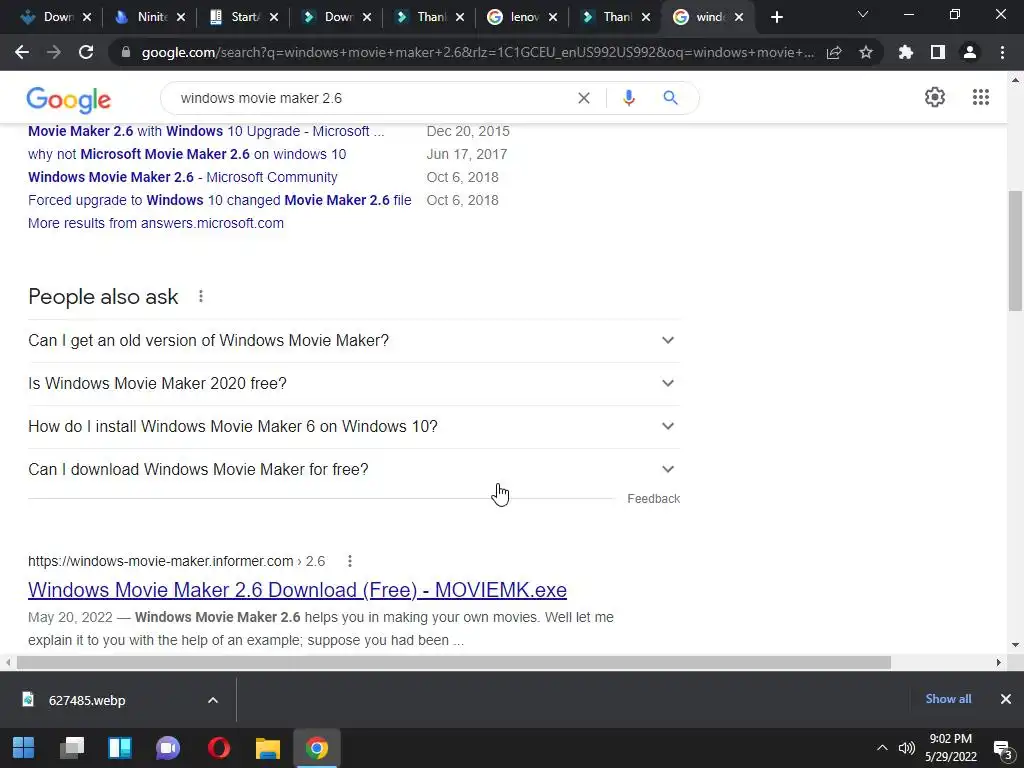Start voice search with microphone icon

tap(629, 98)
